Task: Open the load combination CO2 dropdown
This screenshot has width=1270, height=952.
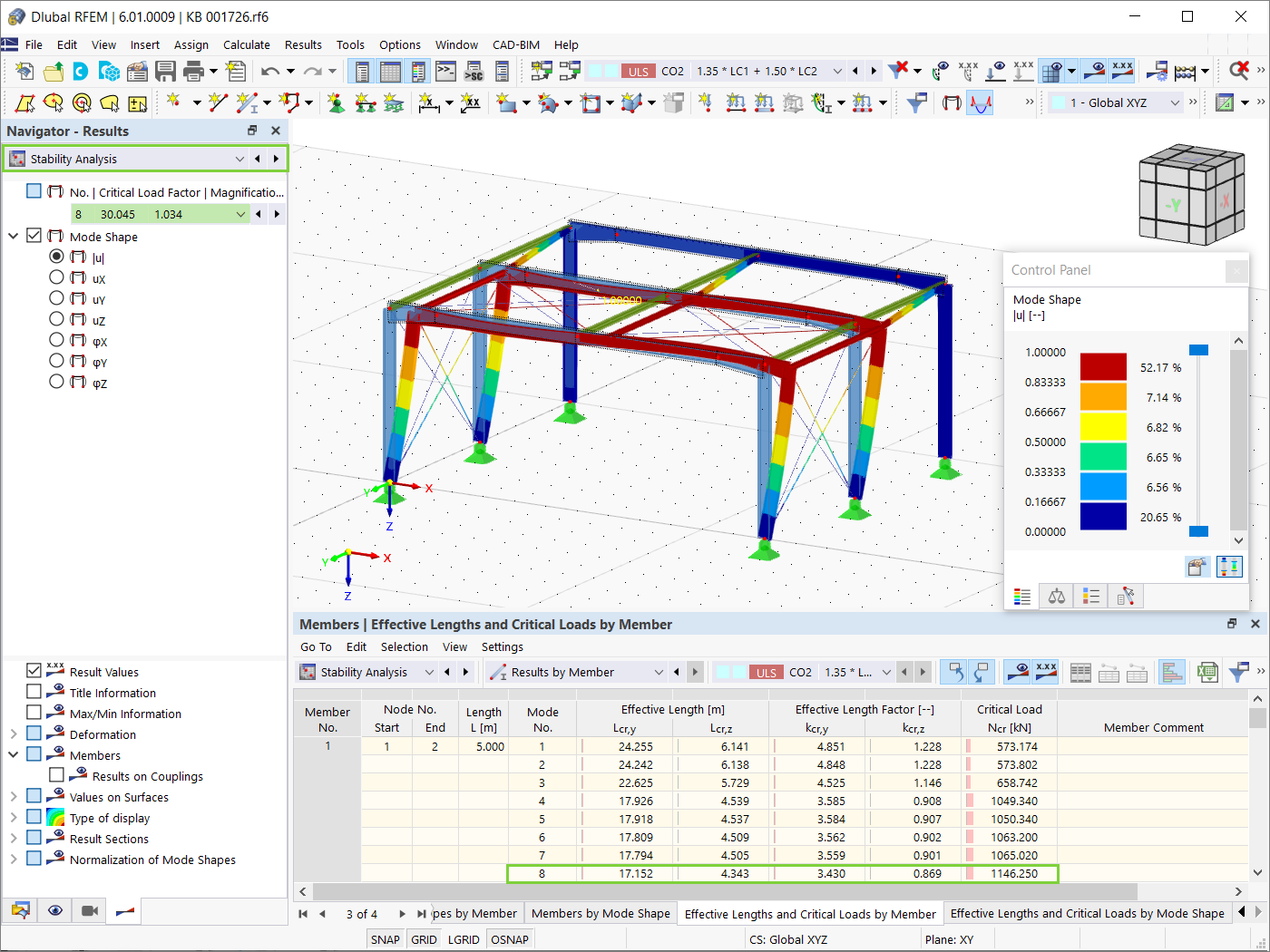Action: 837,71
